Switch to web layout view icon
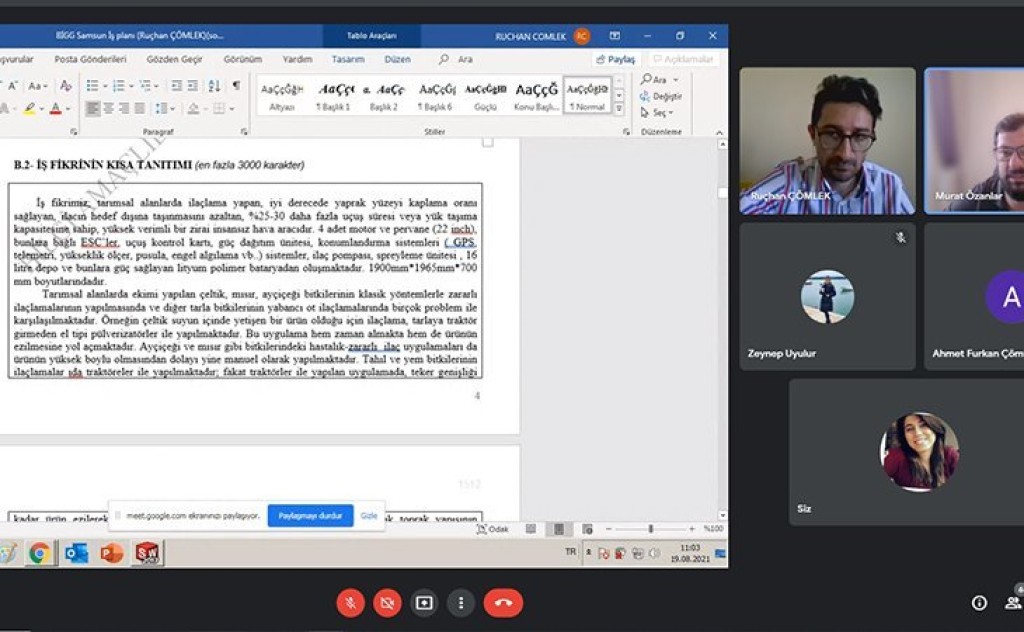The image size is (1024, 632). click(x=587, y=529)
